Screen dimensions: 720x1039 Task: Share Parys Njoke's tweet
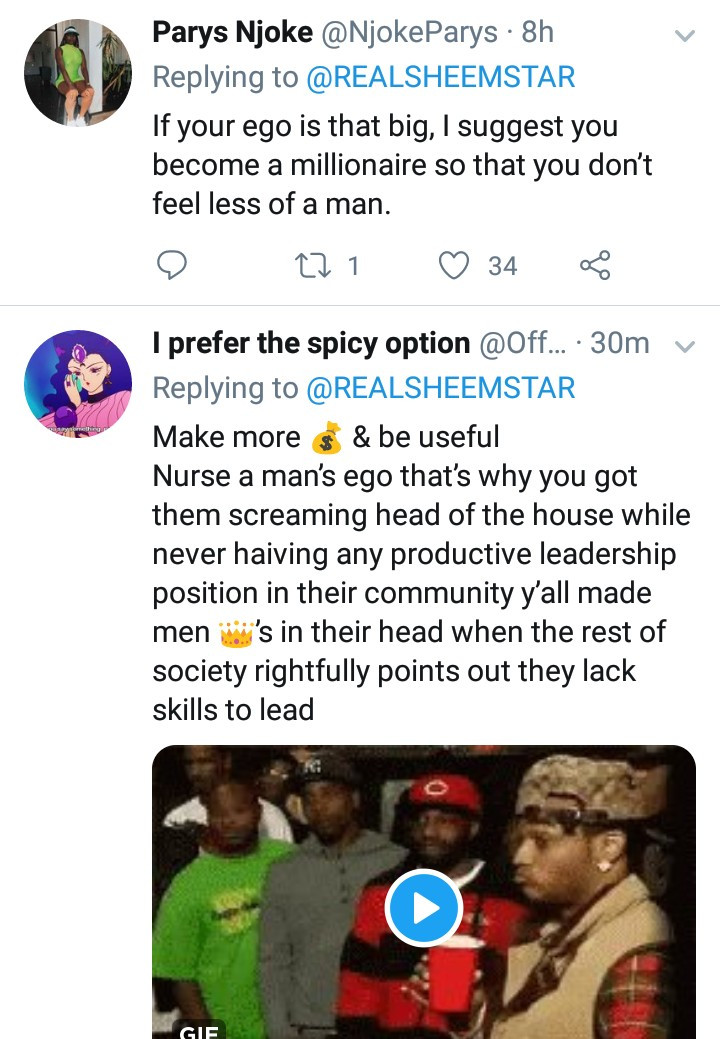coord(595,265)
